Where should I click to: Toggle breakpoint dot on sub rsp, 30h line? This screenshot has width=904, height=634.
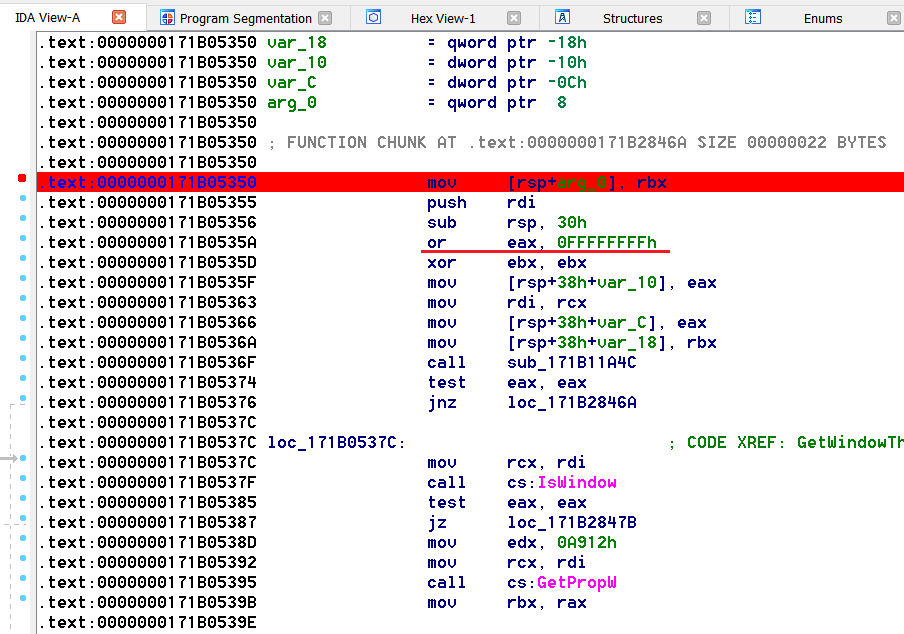point(23,218)
